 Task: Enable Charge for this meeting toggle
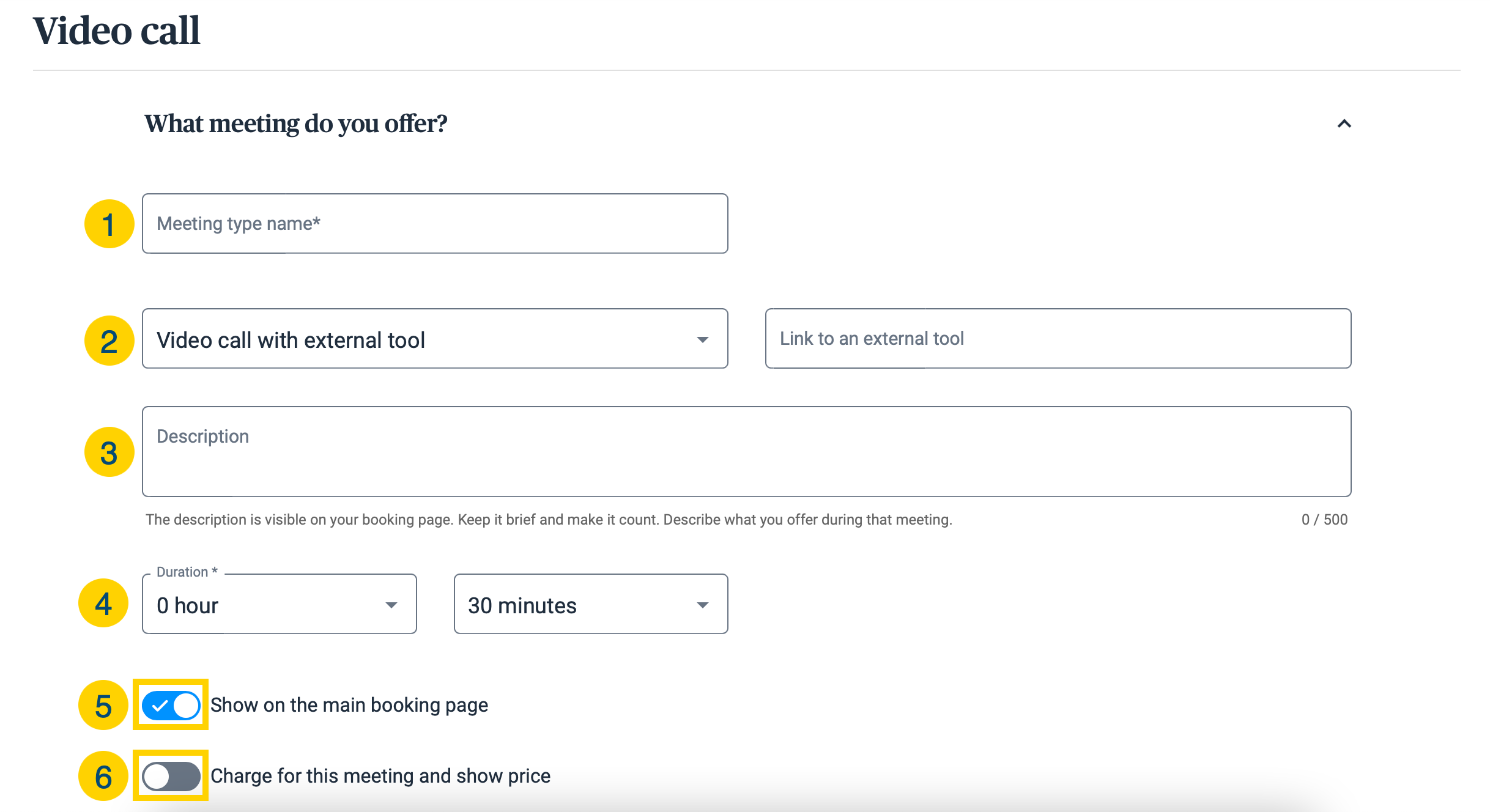[x=171, y=777]
